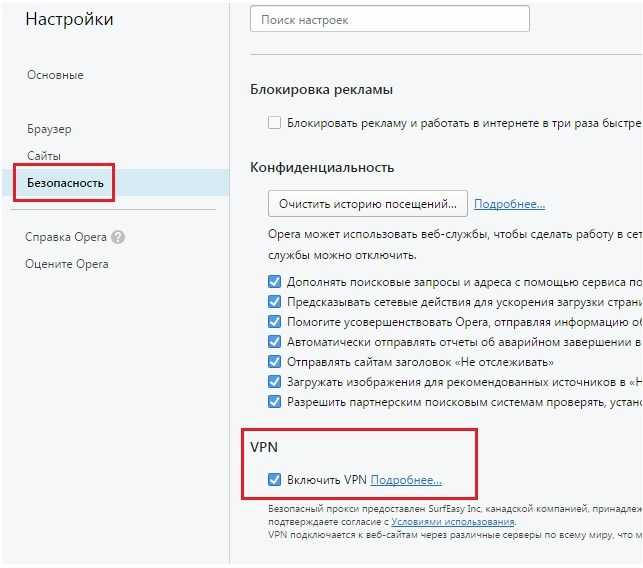Disable Помогите усовершенствовать Opera checkbox

pos(274,322)
